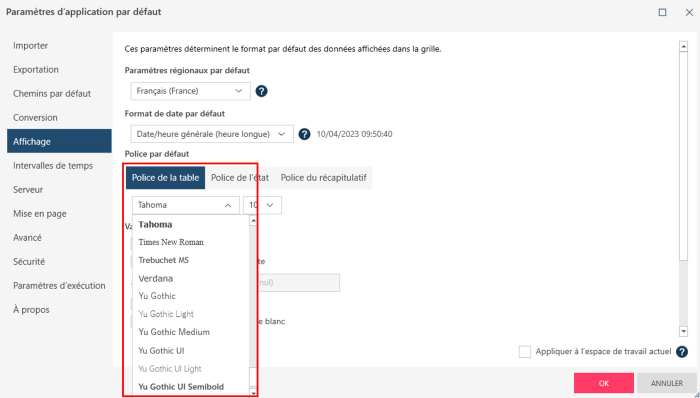This screenshot has width=700, height=398.
Task: Open the Français (France) regional dropdown
Action: pos(191,91)
